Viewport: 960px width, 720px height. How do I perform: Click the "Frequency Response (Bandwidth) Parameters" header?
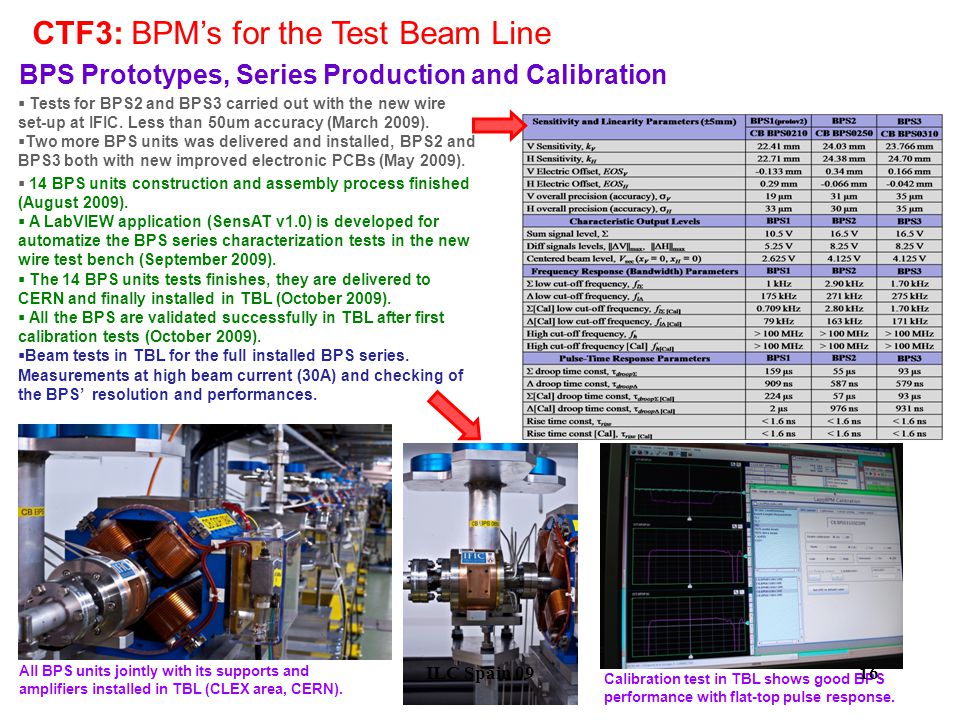[x=634, y=271]
